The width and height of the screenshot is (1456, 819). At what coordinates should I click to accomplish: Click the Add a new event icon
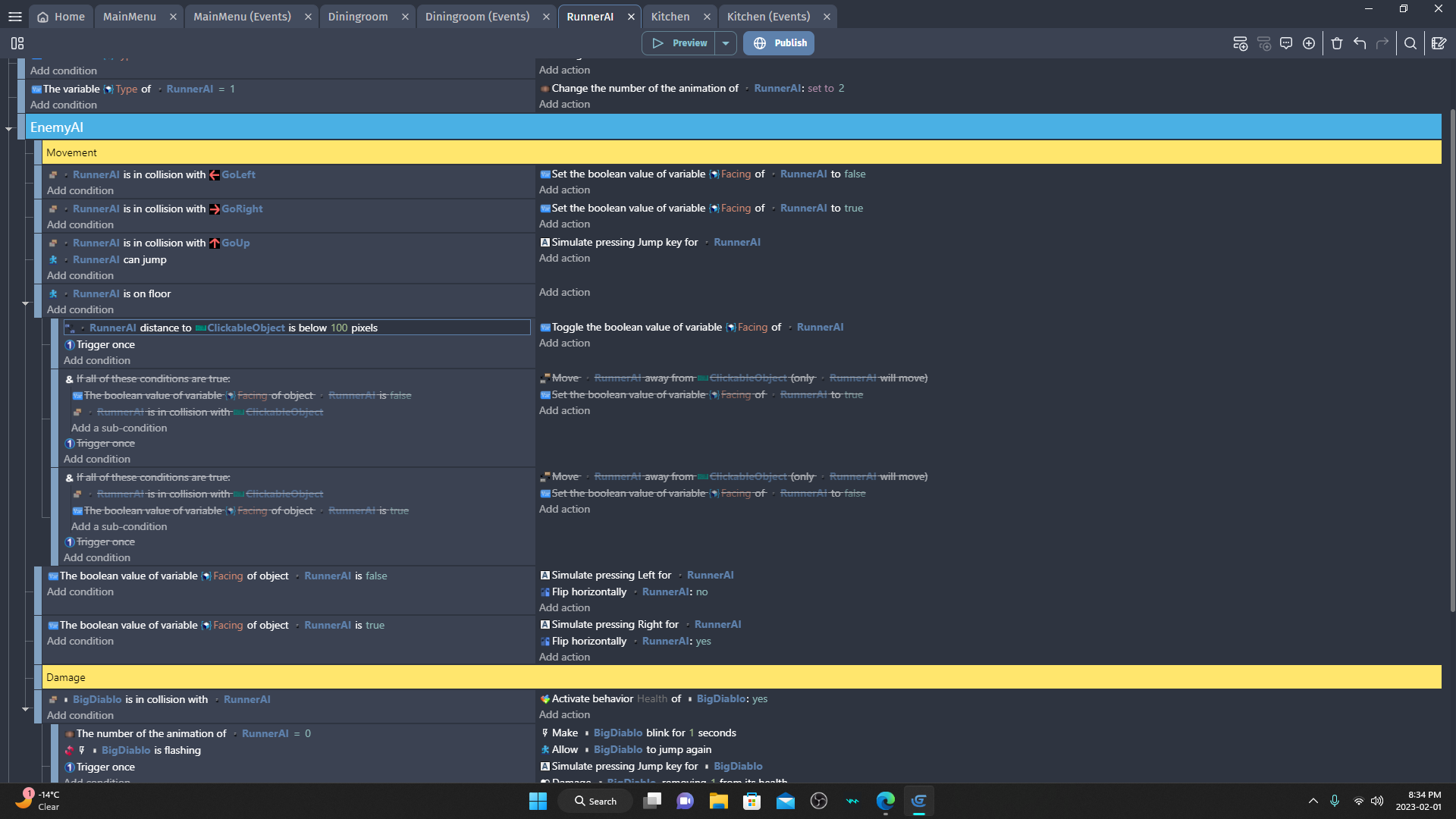pyautogui.click(x=1240, y=44)
